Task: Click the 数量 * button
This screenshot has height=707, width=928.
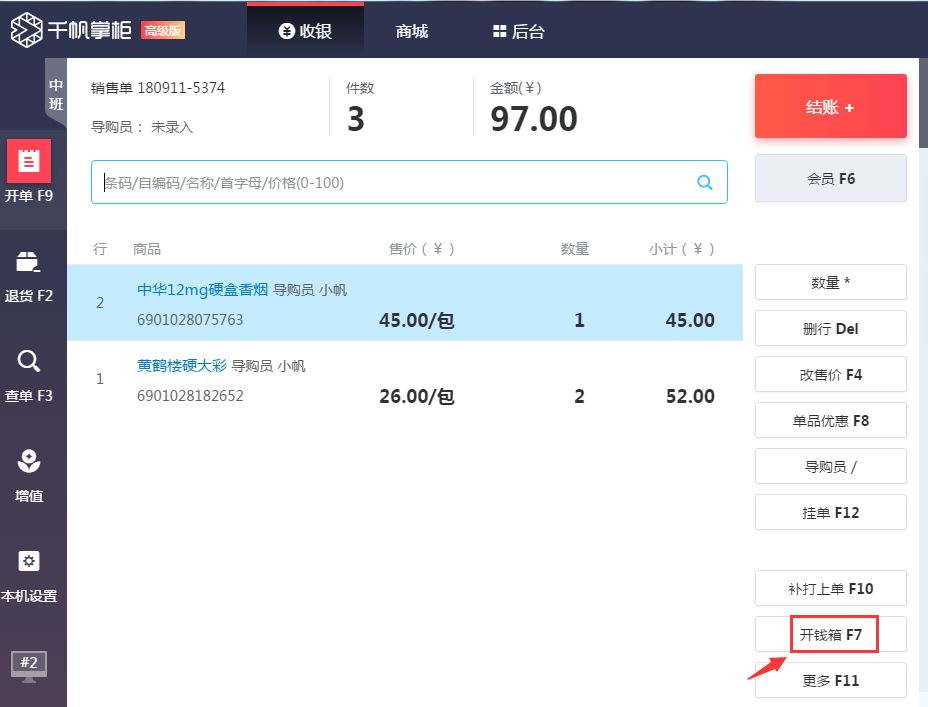Action: [830, 282]
